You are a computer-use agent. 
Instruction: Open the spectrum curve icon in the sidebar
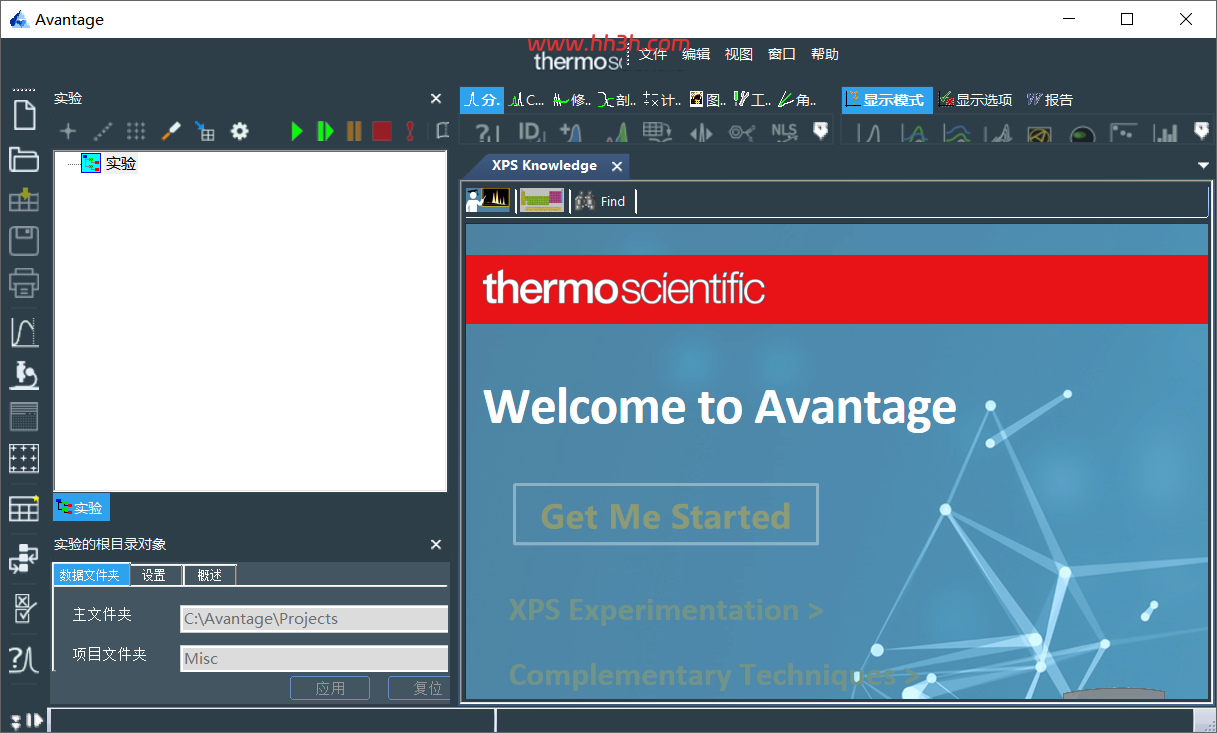pyautogui.click(x=24, y=331)
